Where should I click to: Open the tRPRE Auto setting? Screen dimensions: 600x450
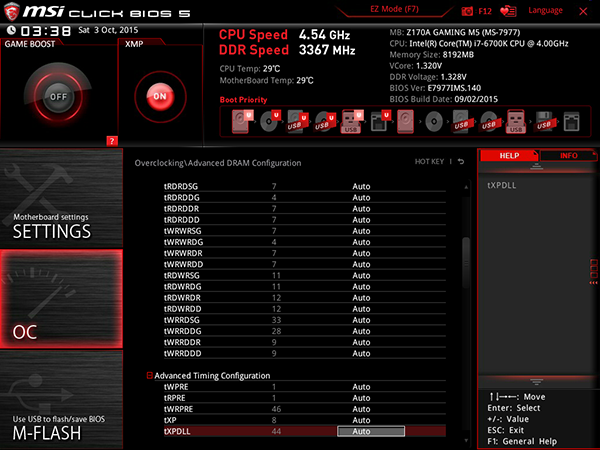(x=361, y=398)
